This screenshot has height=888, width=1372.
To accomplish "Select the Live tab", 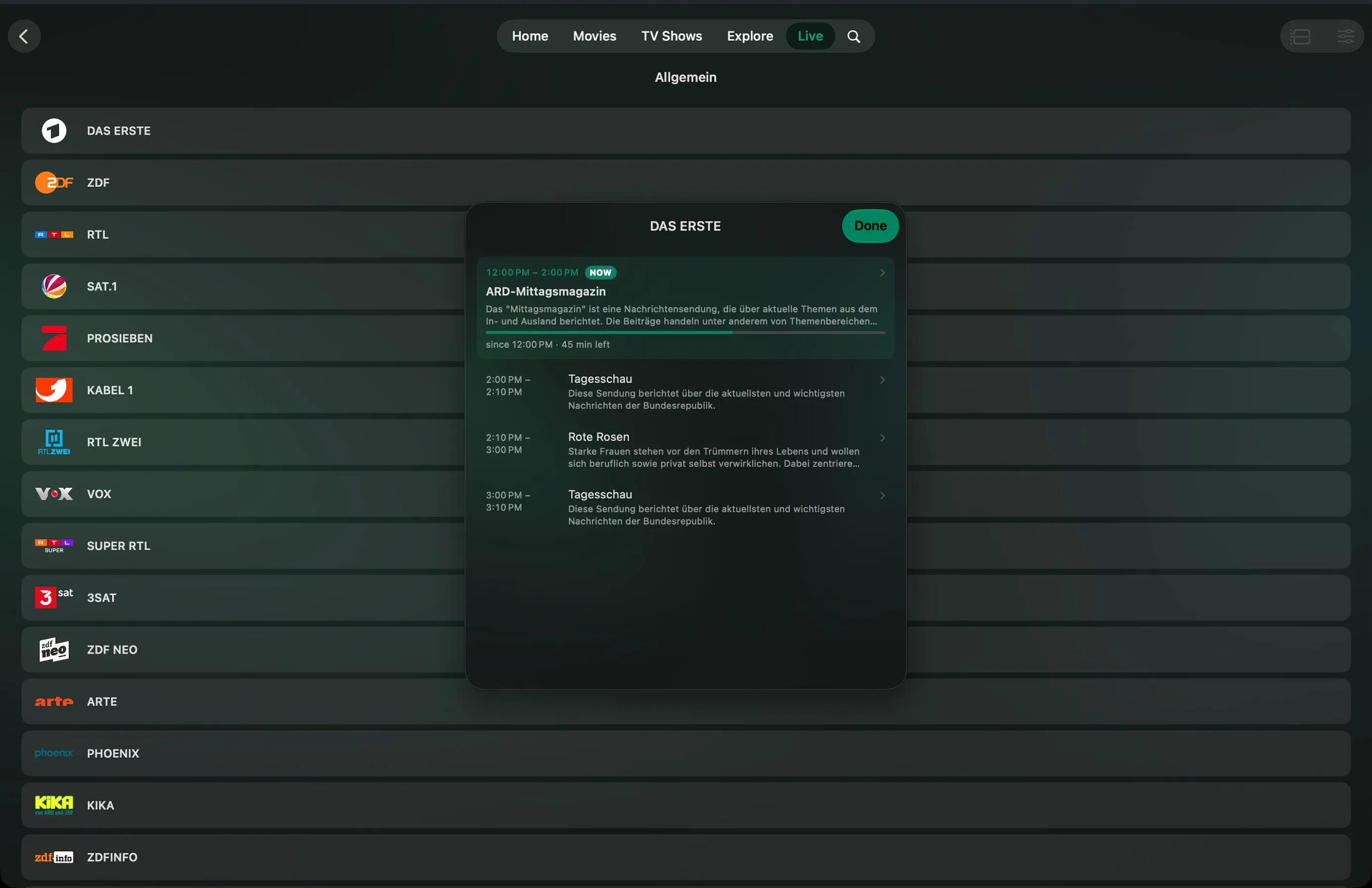I will [x=810, y=36].
